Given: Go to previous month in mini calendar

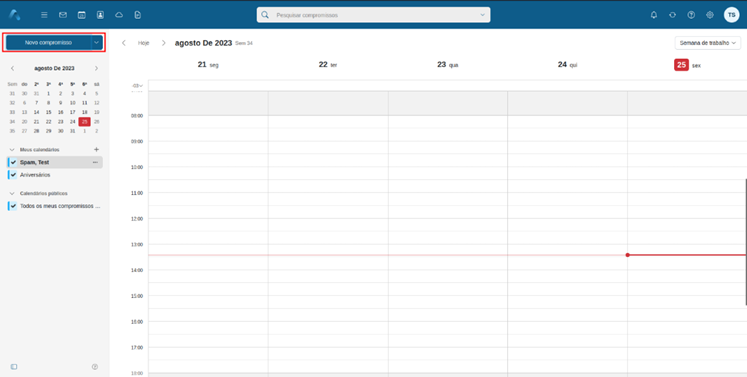Looking at the screenshot, I should pos(12,68).
